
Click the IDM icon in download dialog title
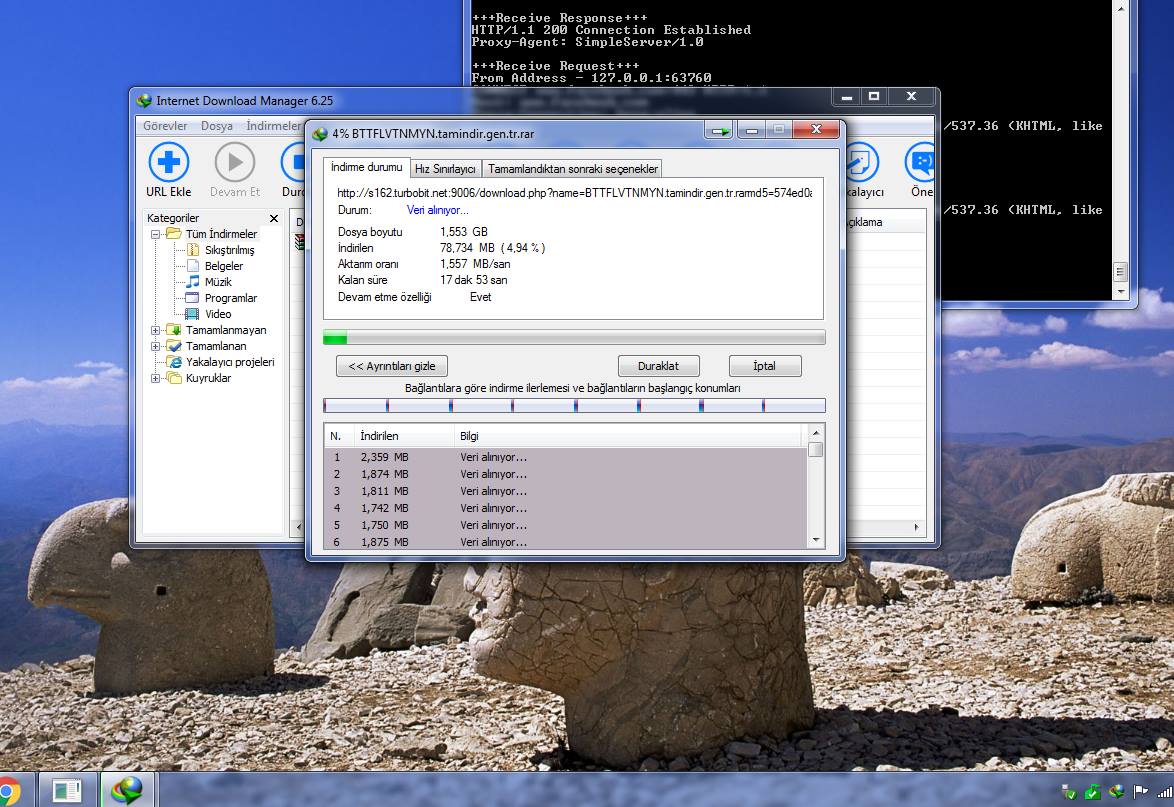pyautogui.click(x=320, y=134)
